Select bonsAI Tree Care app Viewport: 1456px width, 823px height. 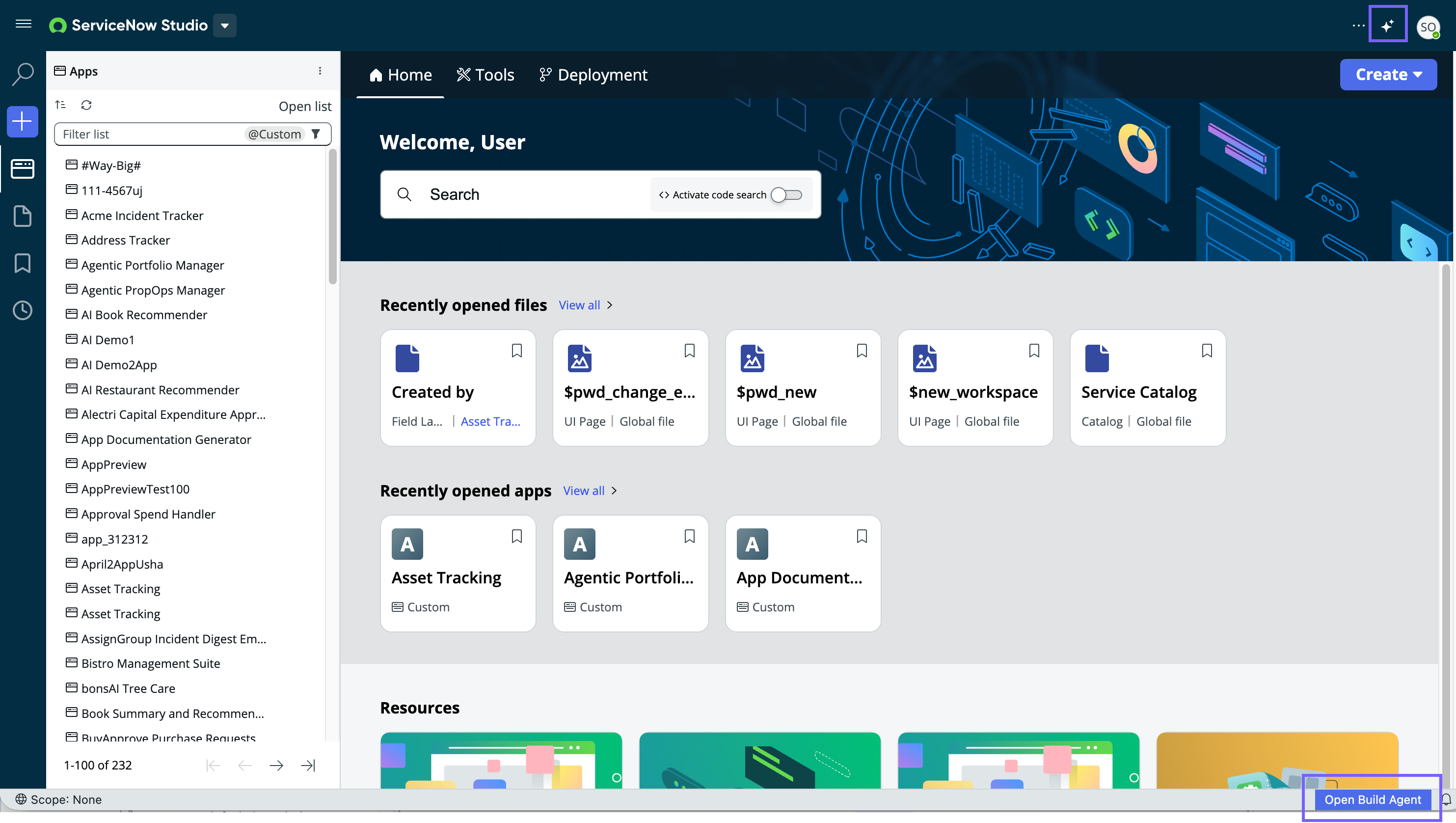[128, 688]
